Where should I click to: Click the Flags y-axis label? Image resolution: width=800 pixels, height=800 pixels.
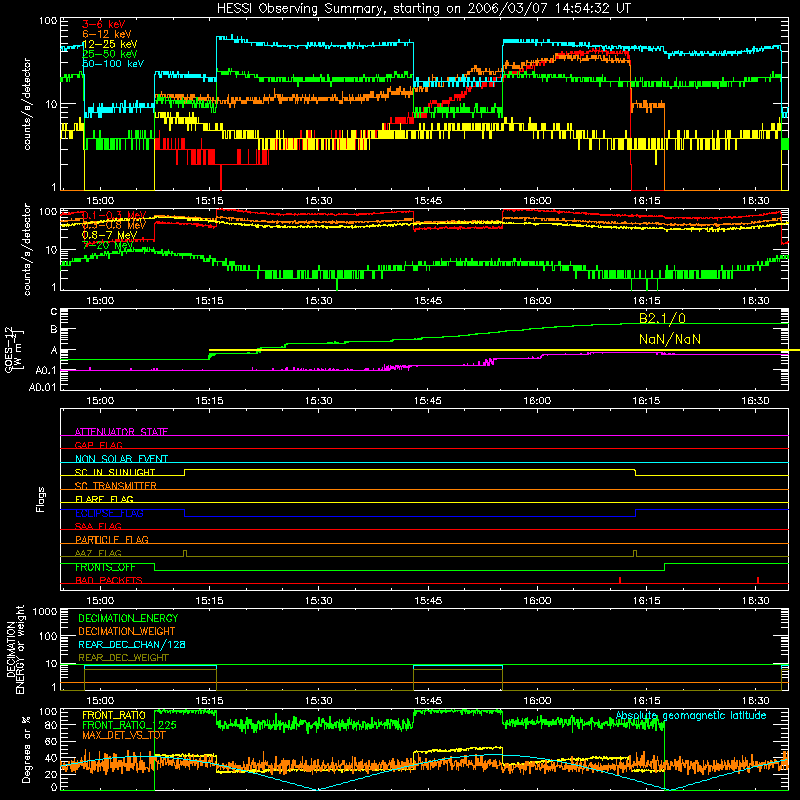click(x=41, y=499)
